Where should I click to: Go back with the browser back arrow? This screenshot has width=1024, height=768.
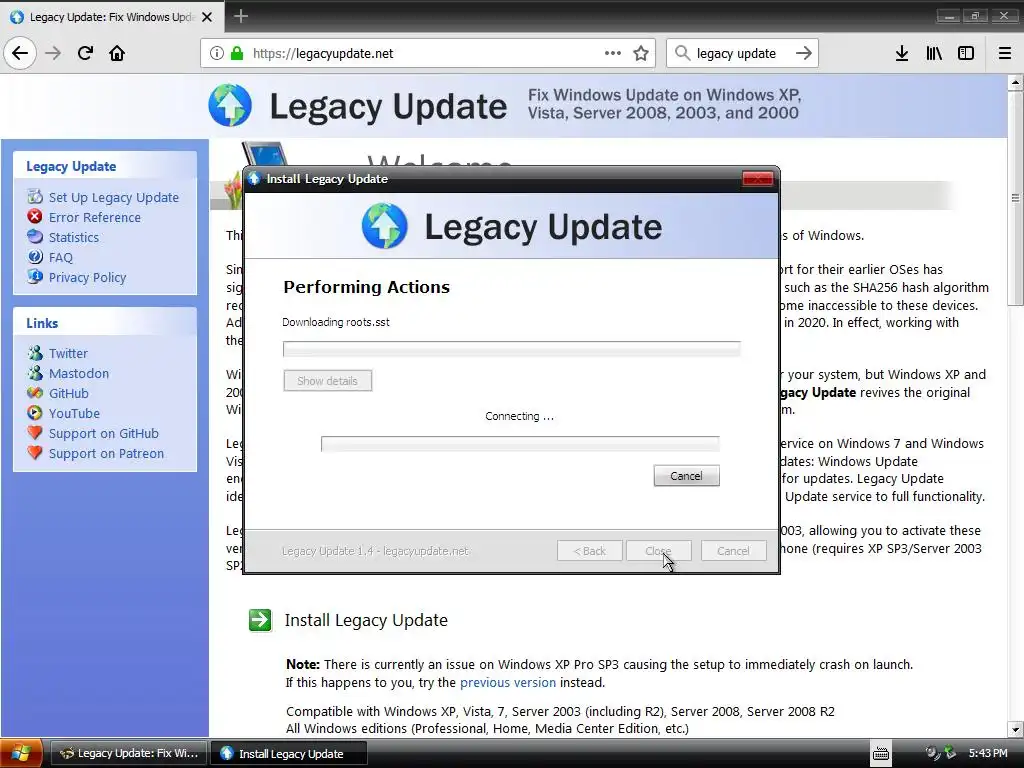click(20, 53)
